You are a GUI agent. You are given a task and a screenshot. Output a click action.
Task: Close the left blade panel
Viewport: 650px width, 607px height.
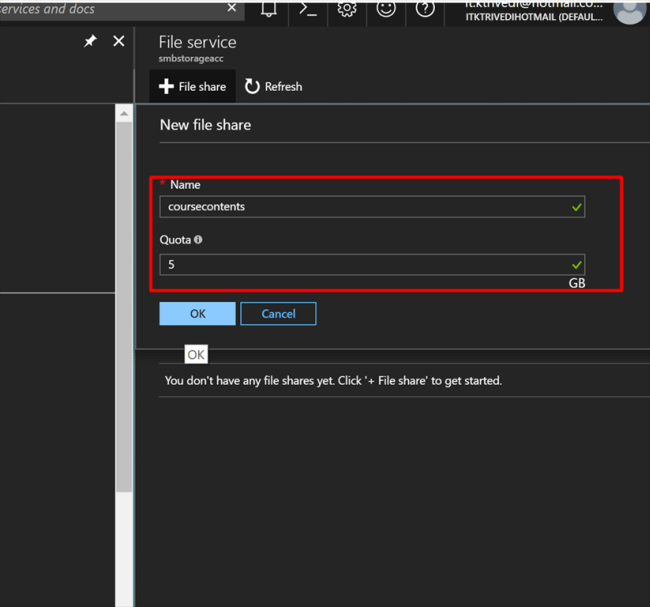119,41
